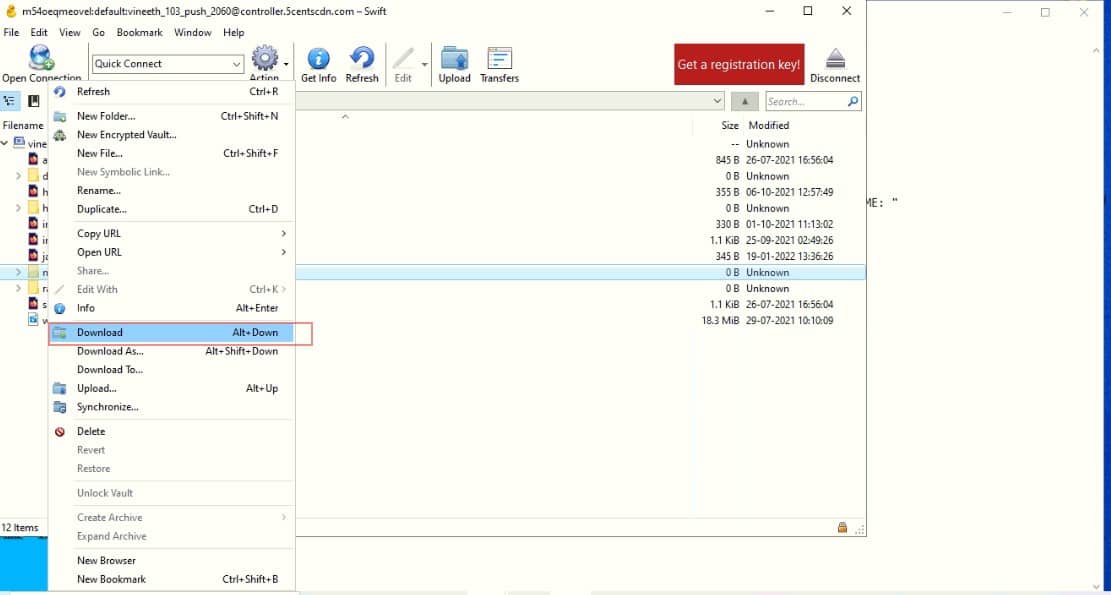Click the Filename column header
Viewport: 1111px width, 595px height.
(23, 125)
